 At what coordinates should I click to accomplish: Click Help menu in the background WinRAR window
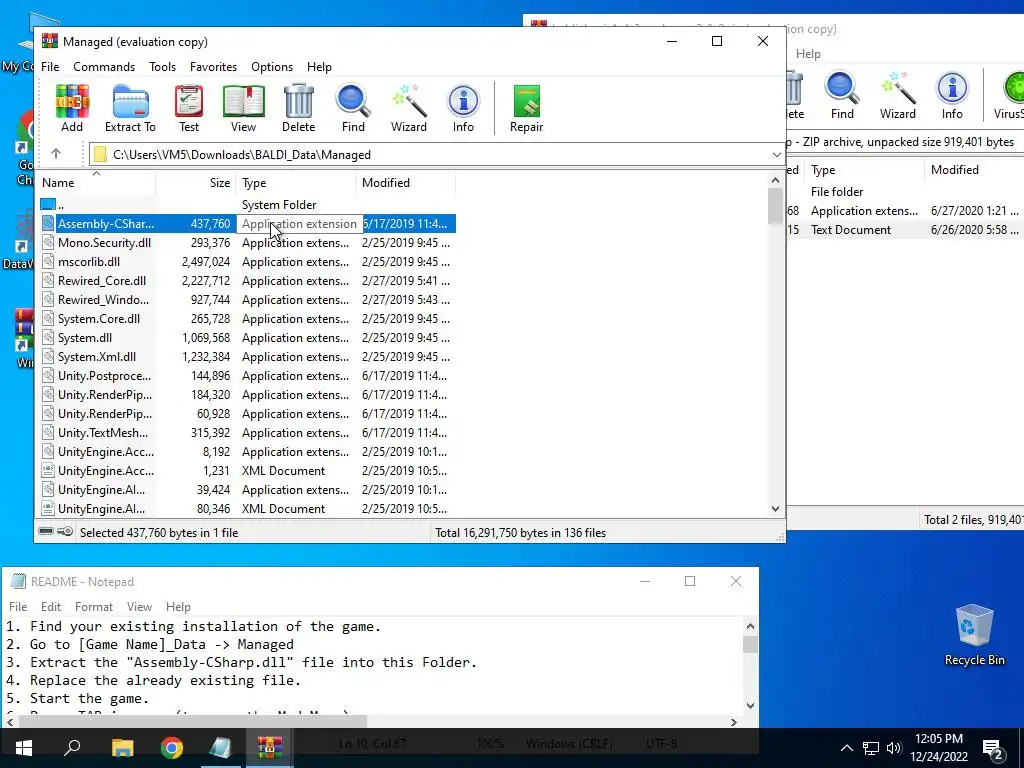pos(808,54)
